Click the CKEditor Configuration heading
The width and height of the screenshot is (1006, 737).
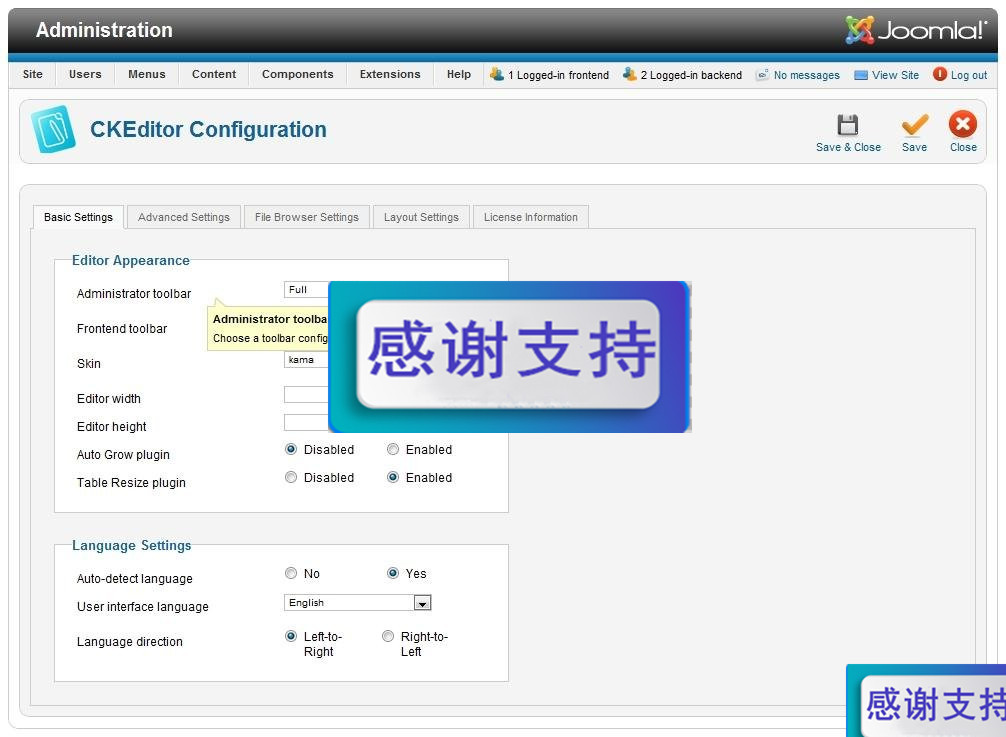[x=208, y=130]
